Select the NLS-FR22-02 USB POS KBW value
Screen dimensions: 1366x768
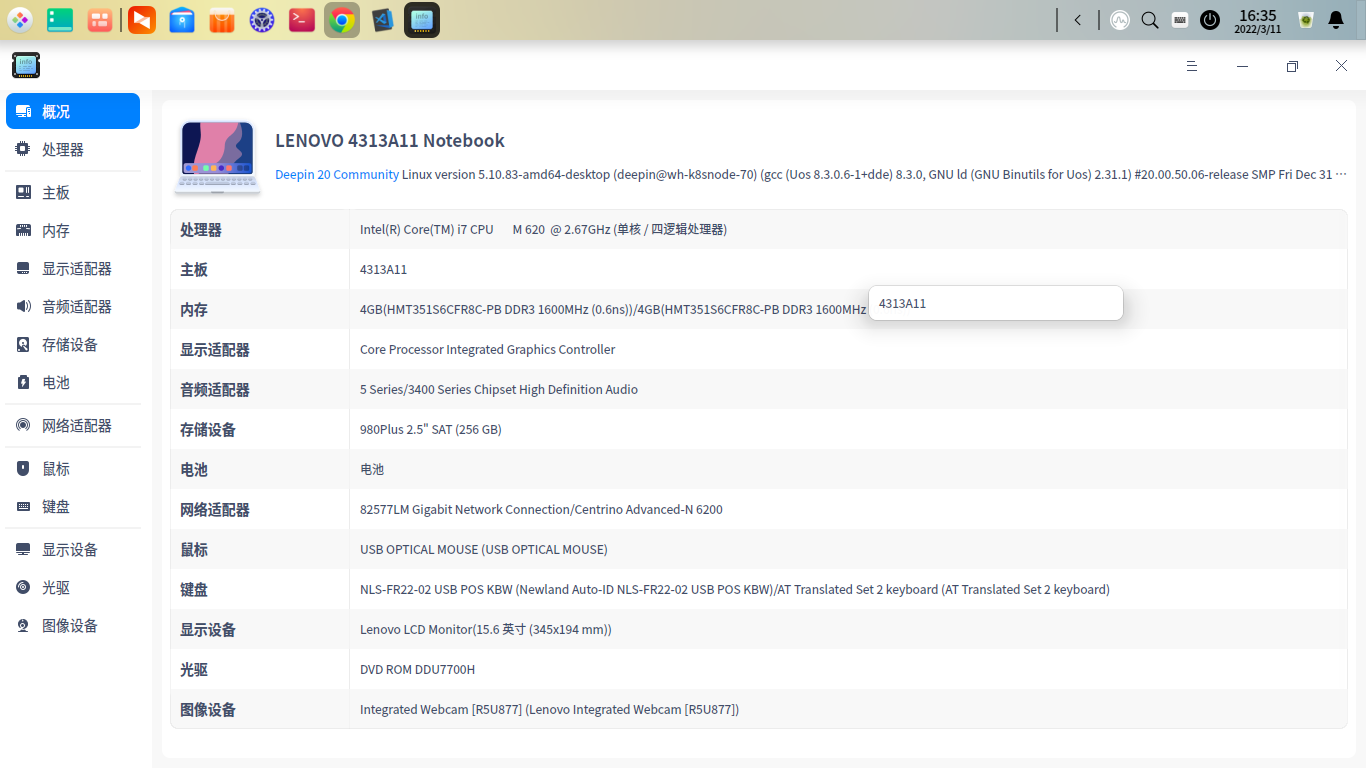click(735, 589)
